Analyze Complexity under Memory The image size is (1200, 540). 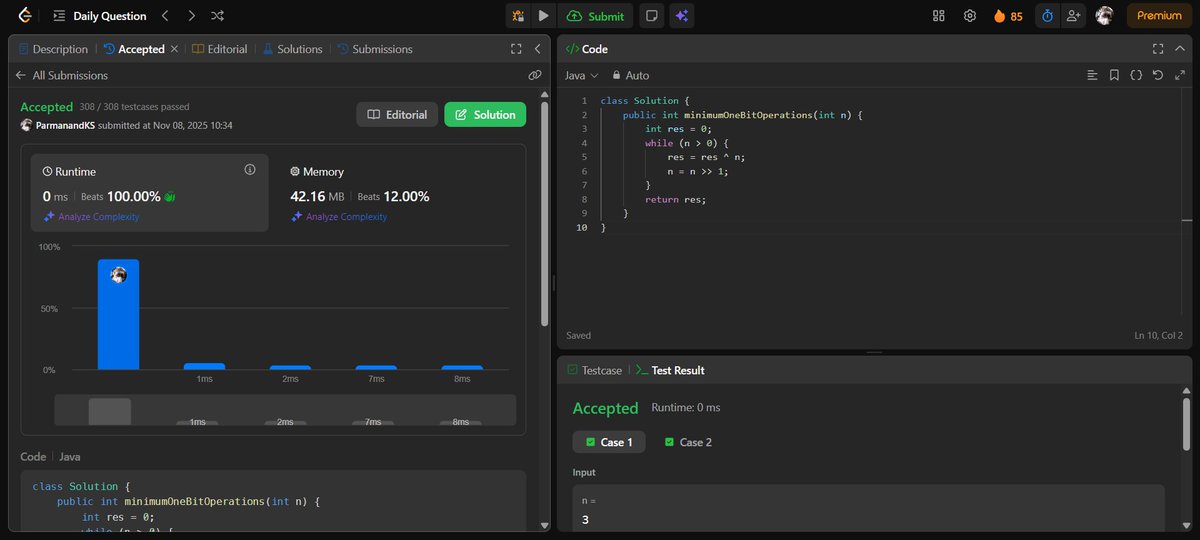[338, 217]
